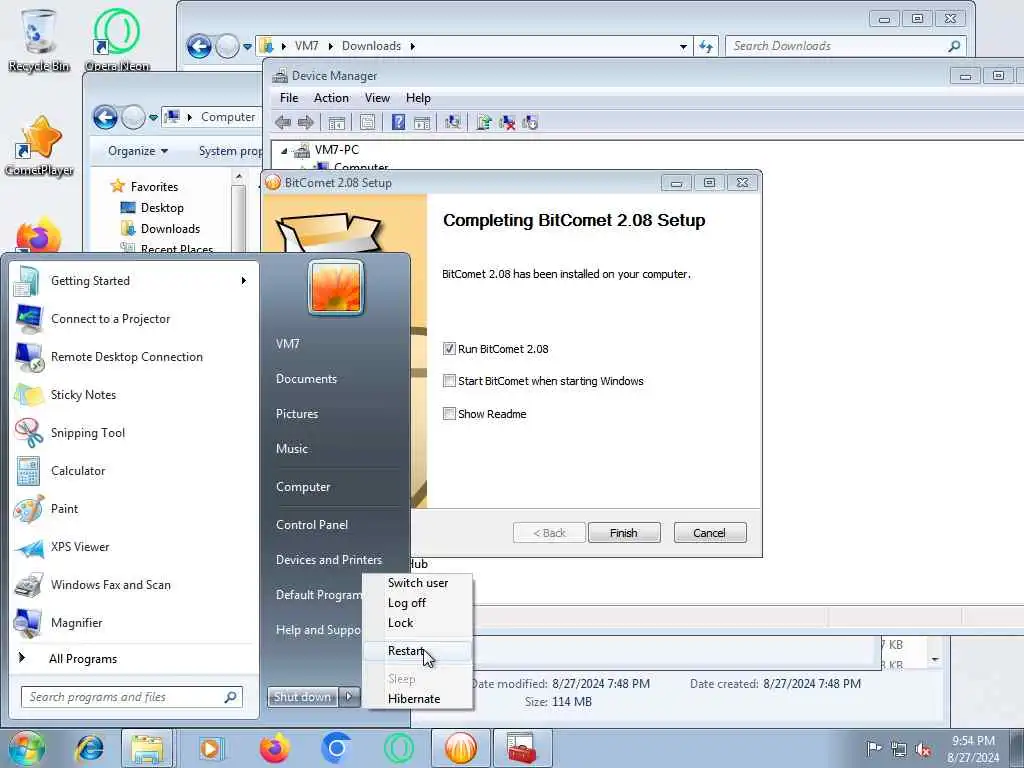The width and height of the screenshot is (1024, 768).
Task: Check Show Readme option
Action: [449, 413]
